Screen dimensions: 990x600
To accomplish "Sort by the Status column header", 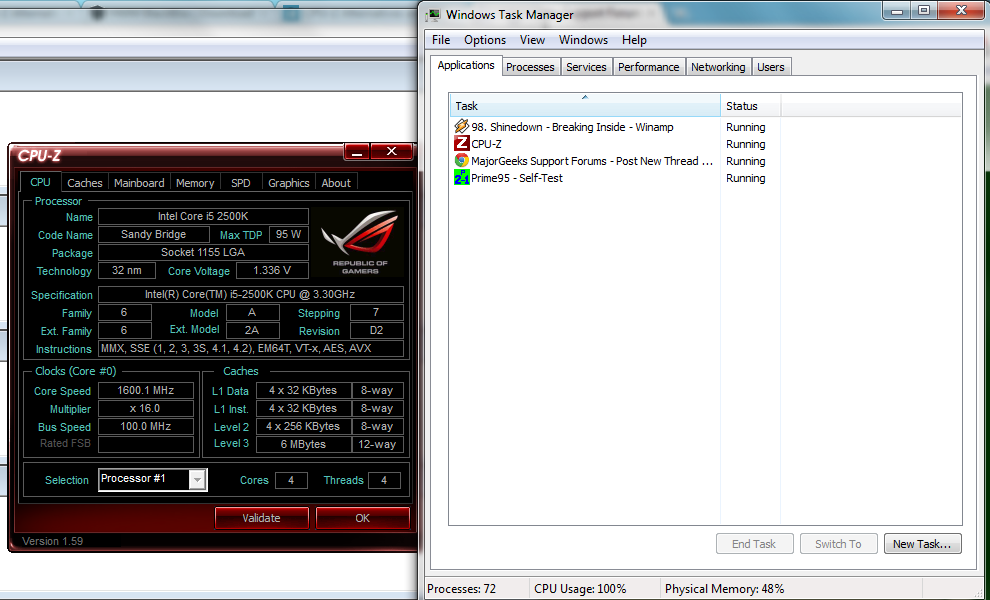I will pos(750,105).
